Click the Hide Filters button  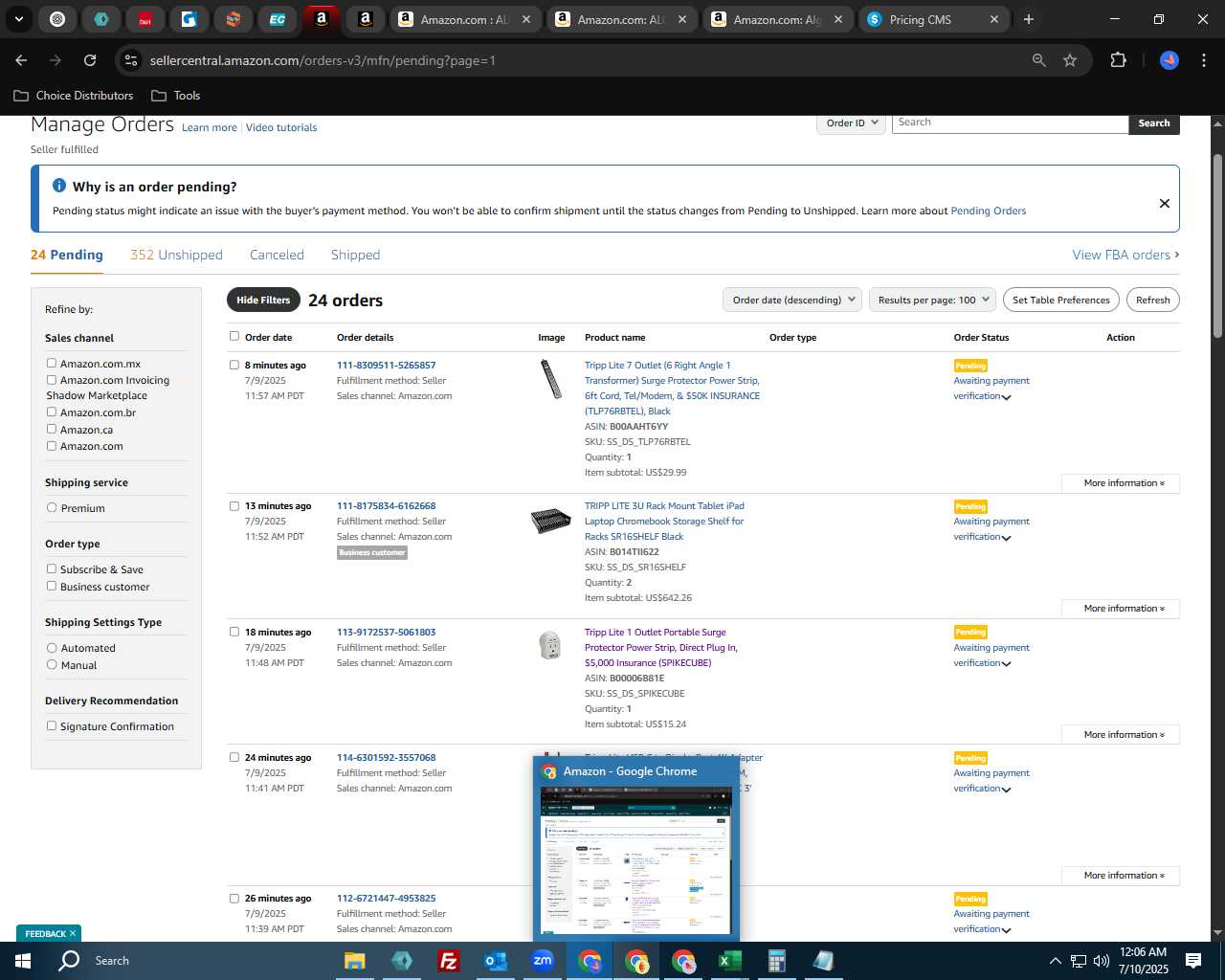click(x=263, y=300)
